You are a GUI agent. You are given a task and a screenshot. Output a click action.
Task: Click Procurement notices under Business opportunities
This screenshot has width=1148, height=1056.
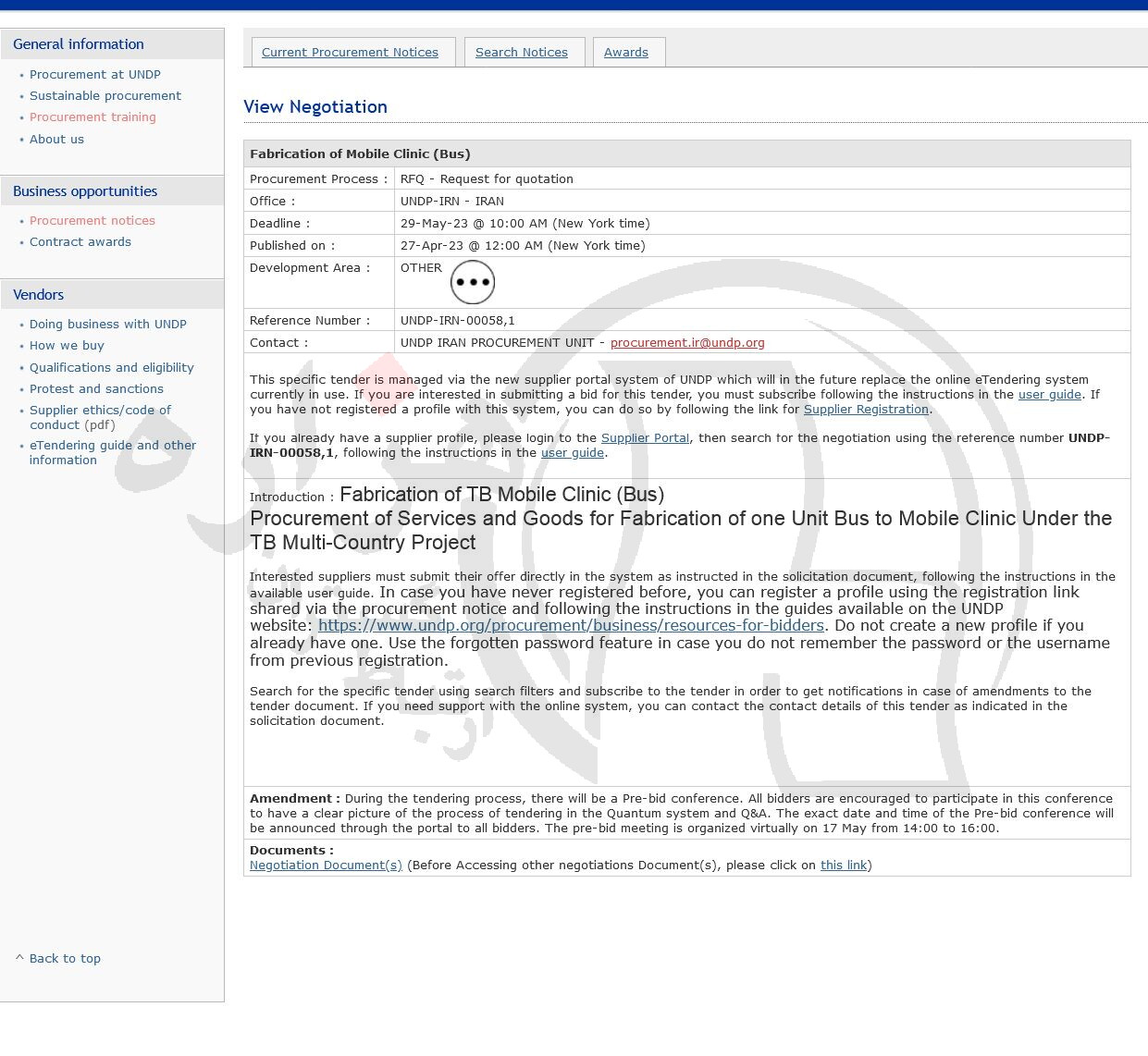click(92, 220)
